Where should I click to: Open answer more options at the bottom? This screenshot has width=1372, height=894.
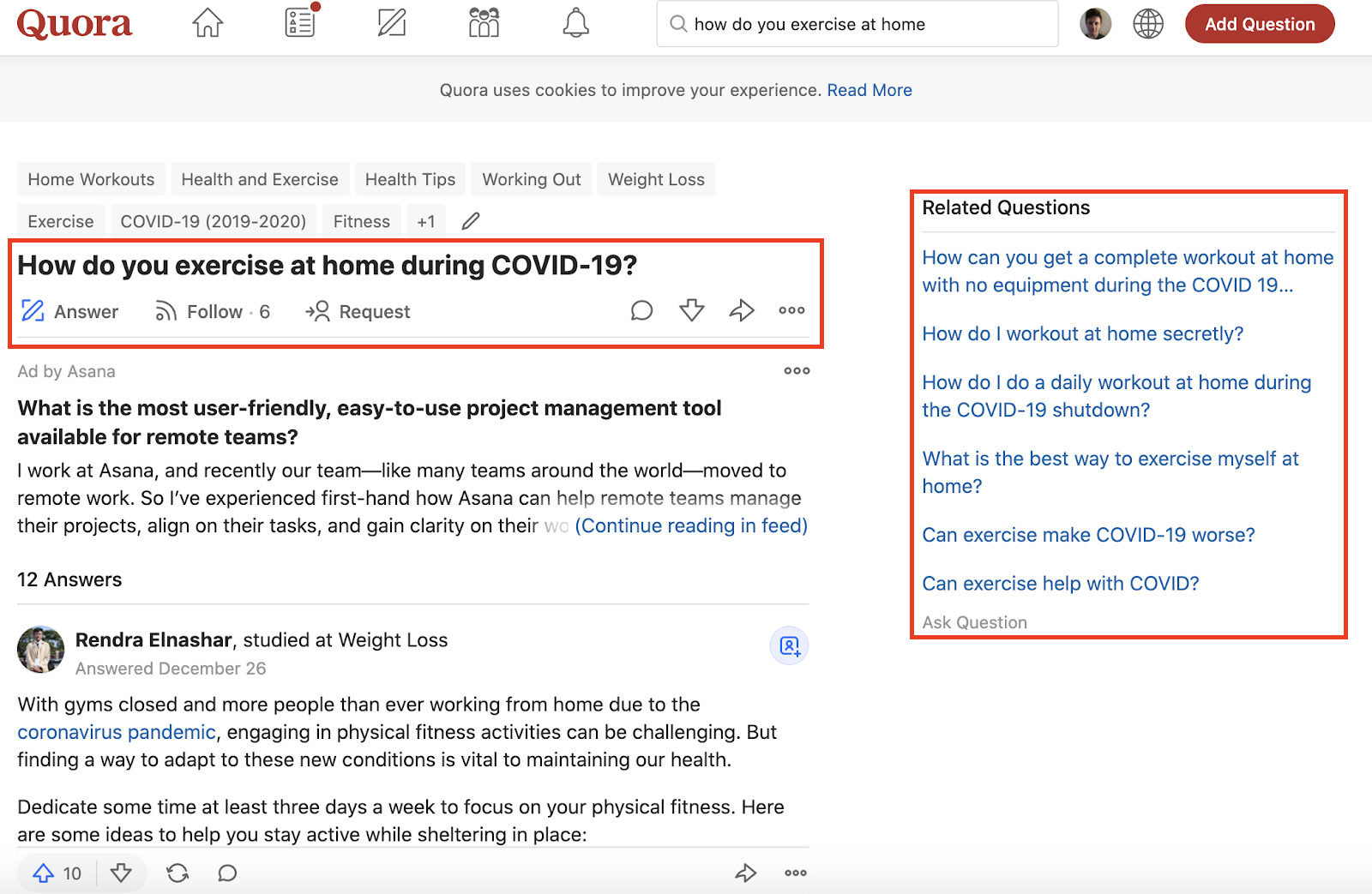pyautogui.click(x=796, y=873)
